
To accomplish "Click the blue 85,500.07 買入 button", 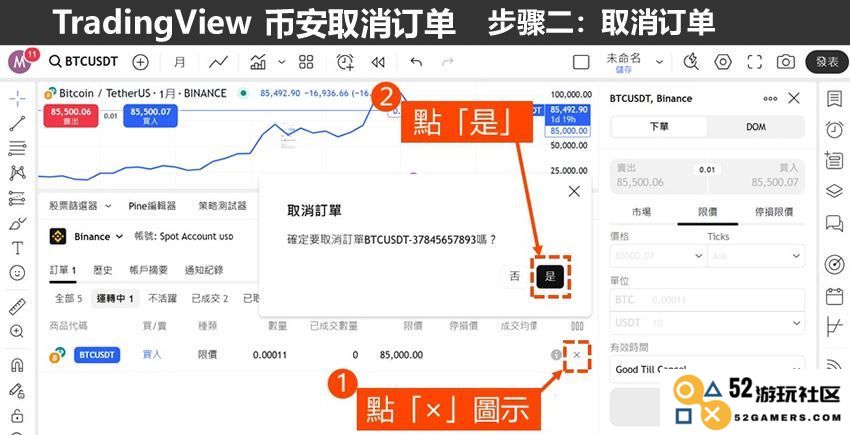I will pyautogui.click(x=150, y=116).
